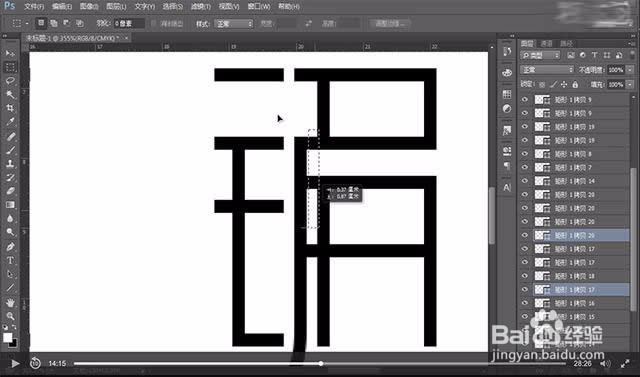The height and width of the screenshot is (377, 640).
Task: Click the rewind 10 seconds button
Action: point(36,363)
